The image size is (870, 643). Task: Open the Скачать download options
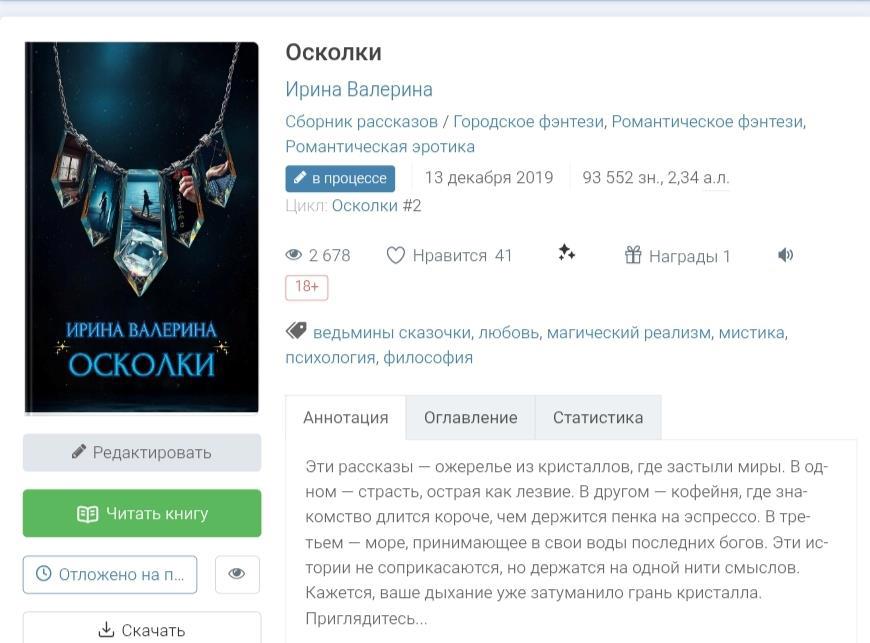[142, 630]
